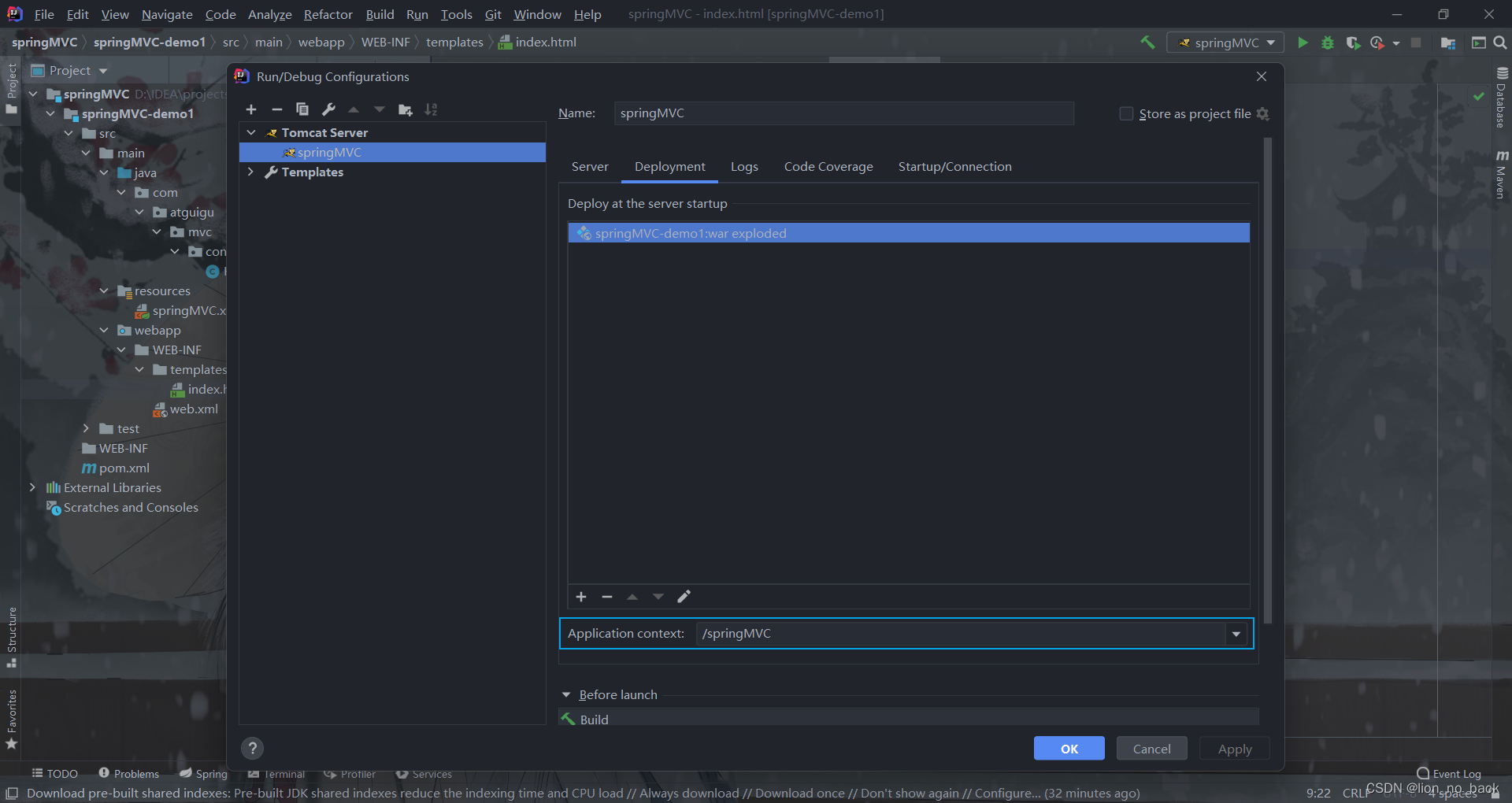
Task: Run springMVC with green play icon
Action: pyautogui.click(x=1303, y=43)
